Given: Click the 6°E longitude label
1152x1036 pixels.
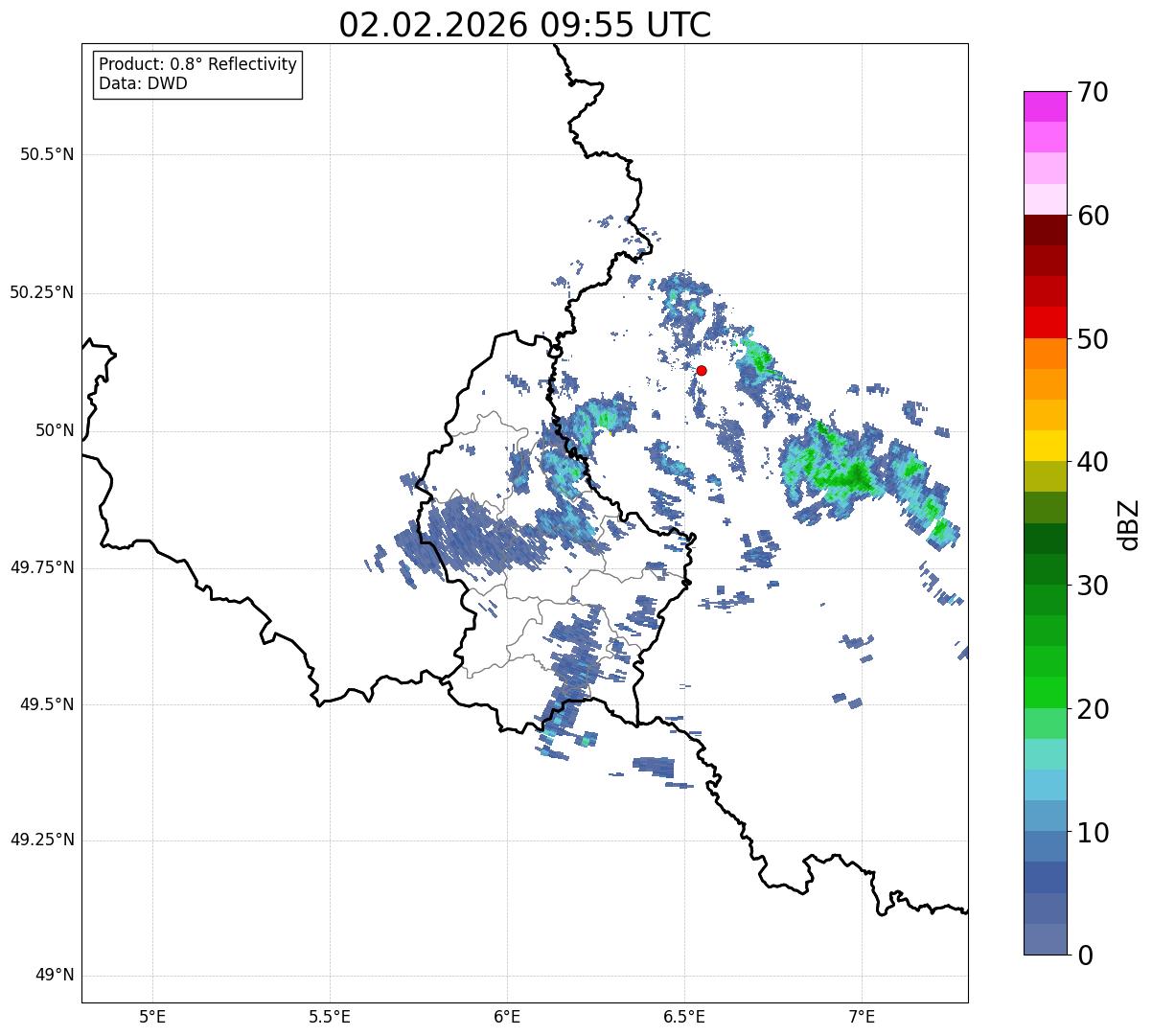Looking at the screenshot, I should tap(507, 1016).
